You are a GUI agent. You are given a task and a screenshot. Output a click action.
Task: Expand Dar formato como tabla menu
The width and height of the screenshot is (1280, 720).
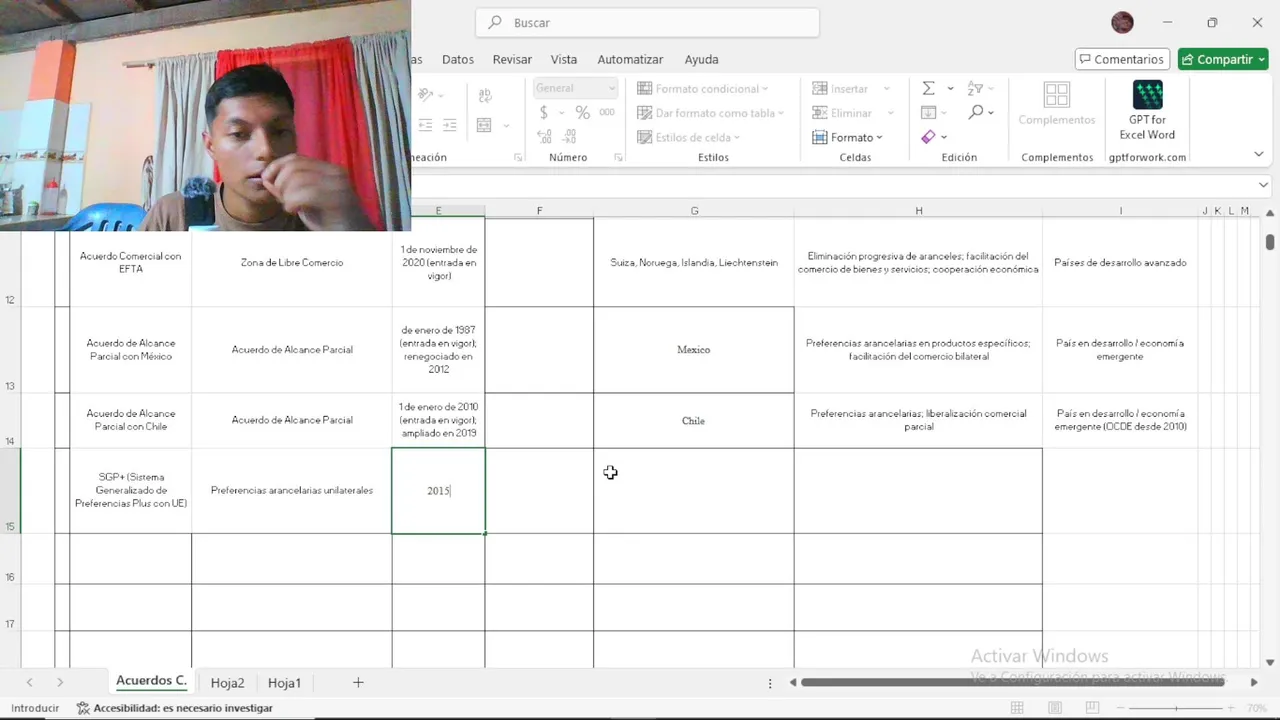click(711, 113)
